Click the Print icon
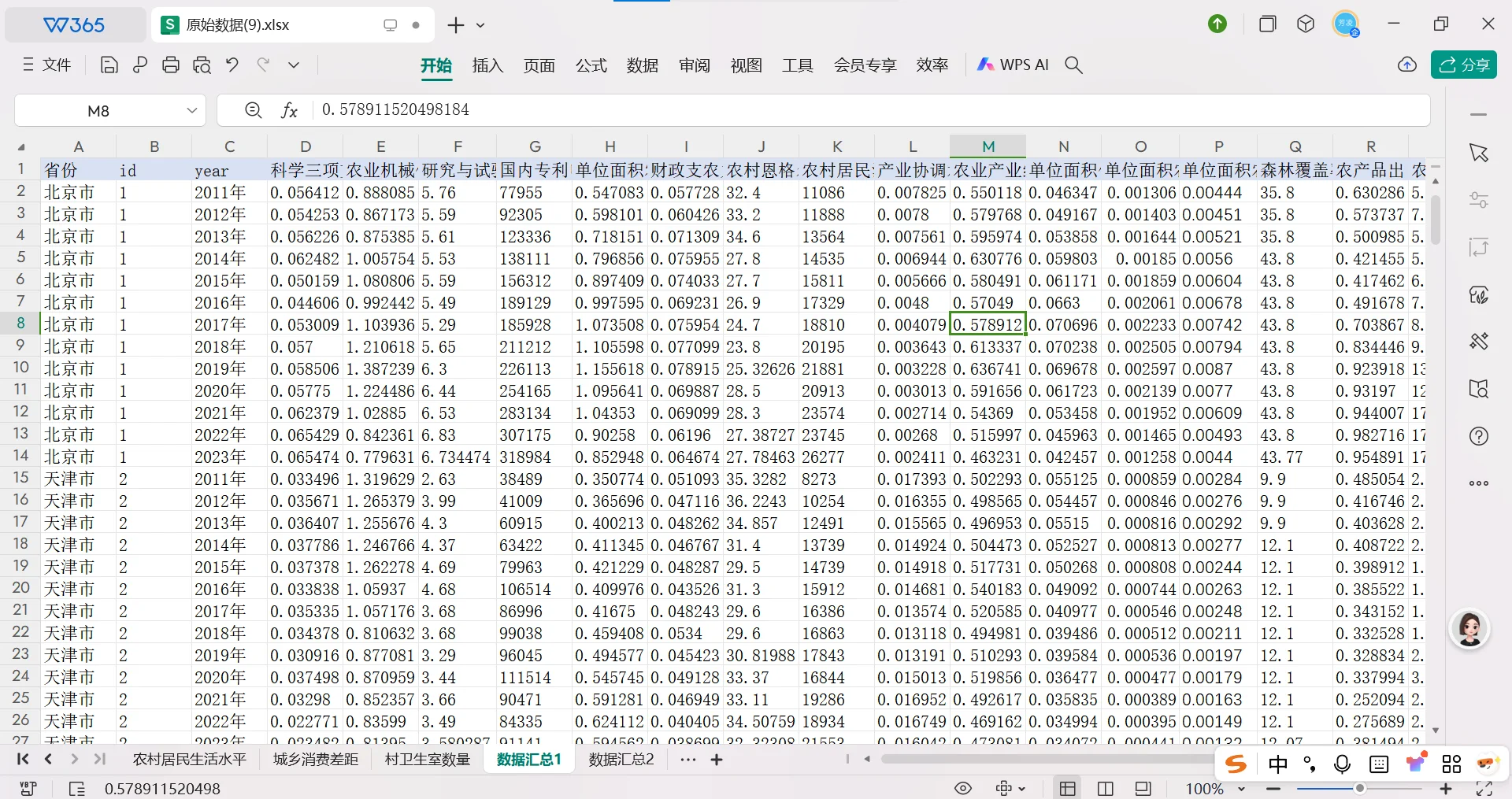Image resolution: width=1512 pixels, height=799 pixels. tap(171, 65)
